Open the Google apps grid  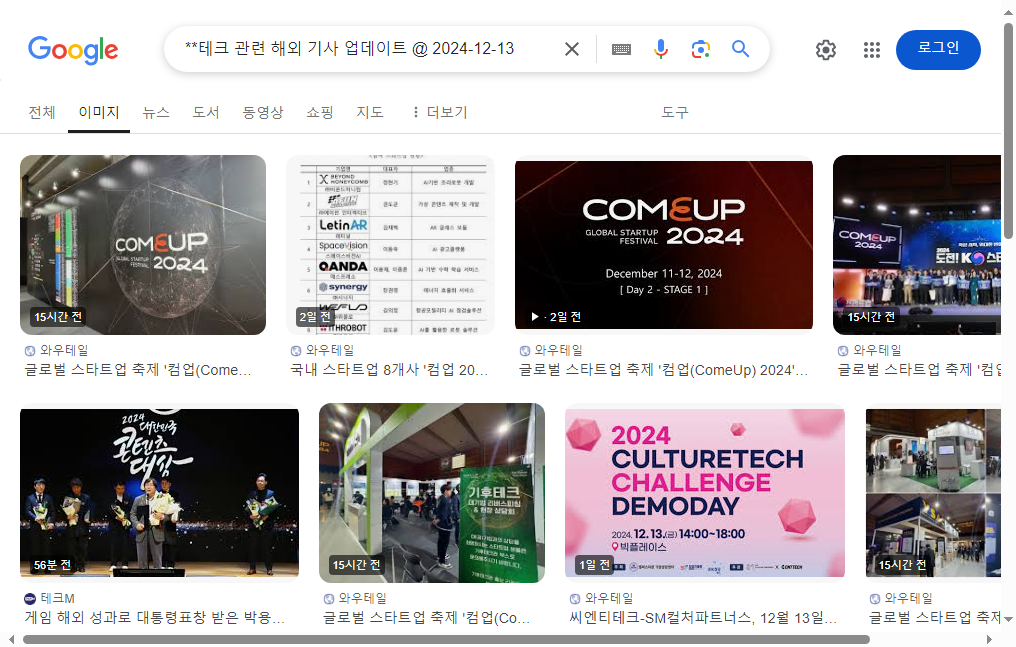coord(872,50)
